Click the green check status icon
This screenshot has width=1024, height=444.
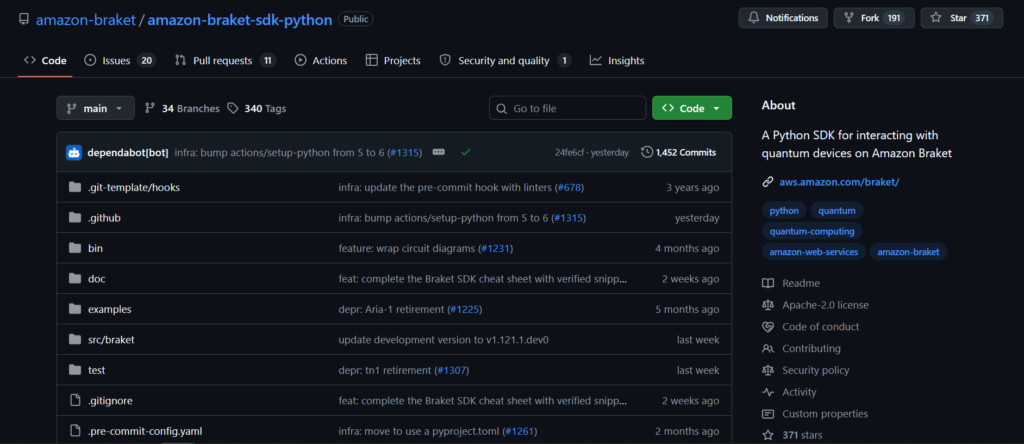click(x=466, y=152)
